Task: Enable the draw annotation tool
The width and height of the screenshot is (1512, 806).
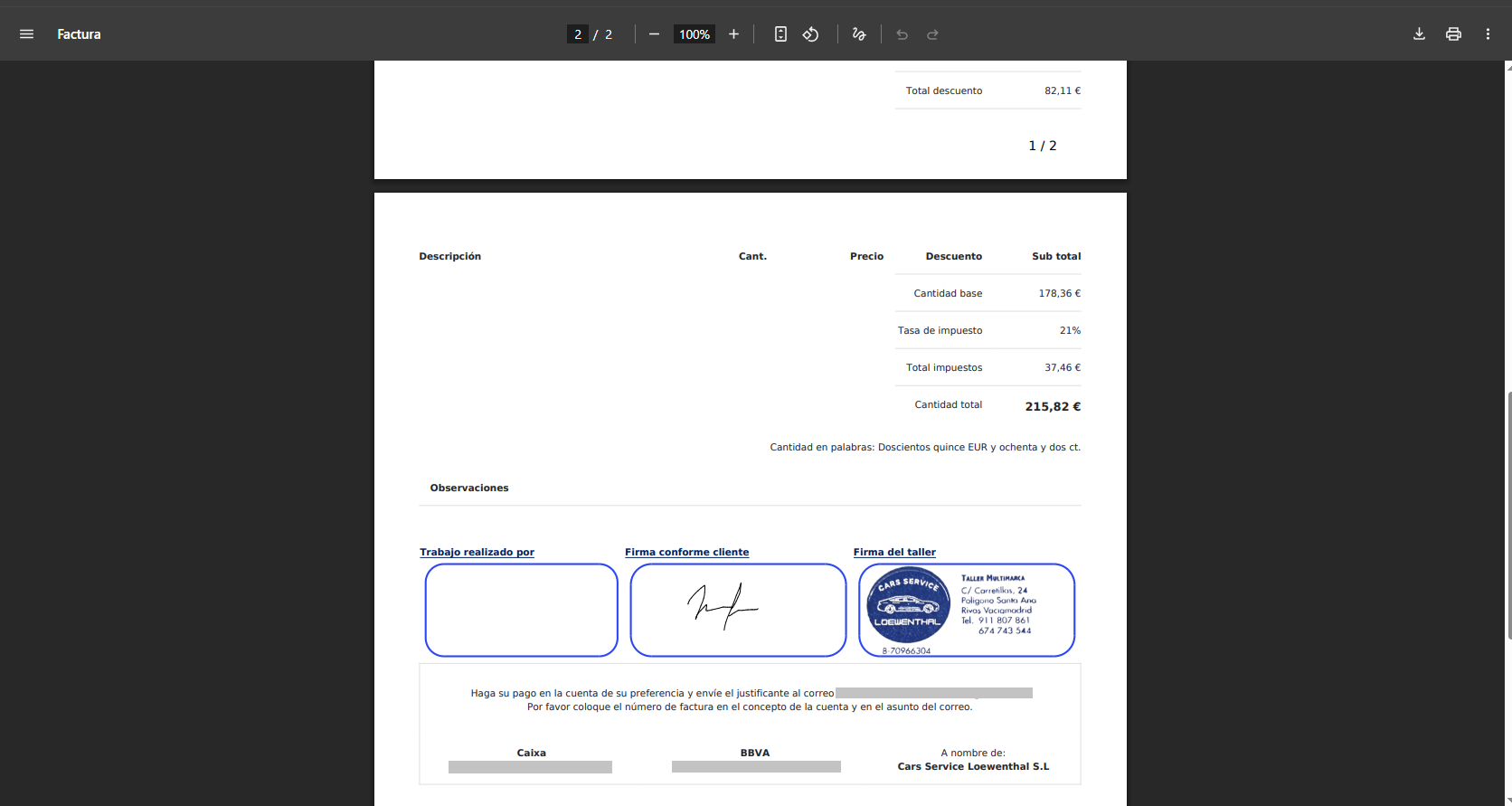Action: [x=859, y=34]
